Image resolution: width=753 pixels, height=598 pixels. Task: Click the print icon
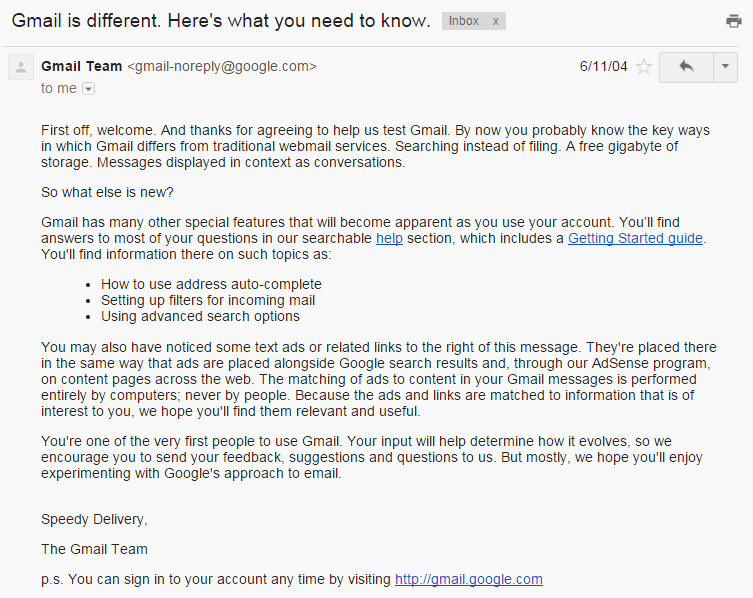[733, 21]
